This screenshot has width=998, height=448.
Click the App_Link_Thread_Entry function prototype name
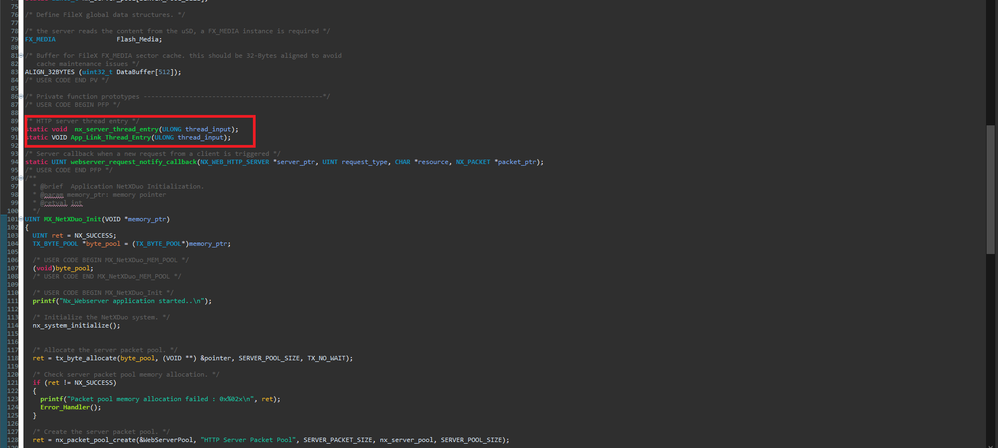point(111,137)
